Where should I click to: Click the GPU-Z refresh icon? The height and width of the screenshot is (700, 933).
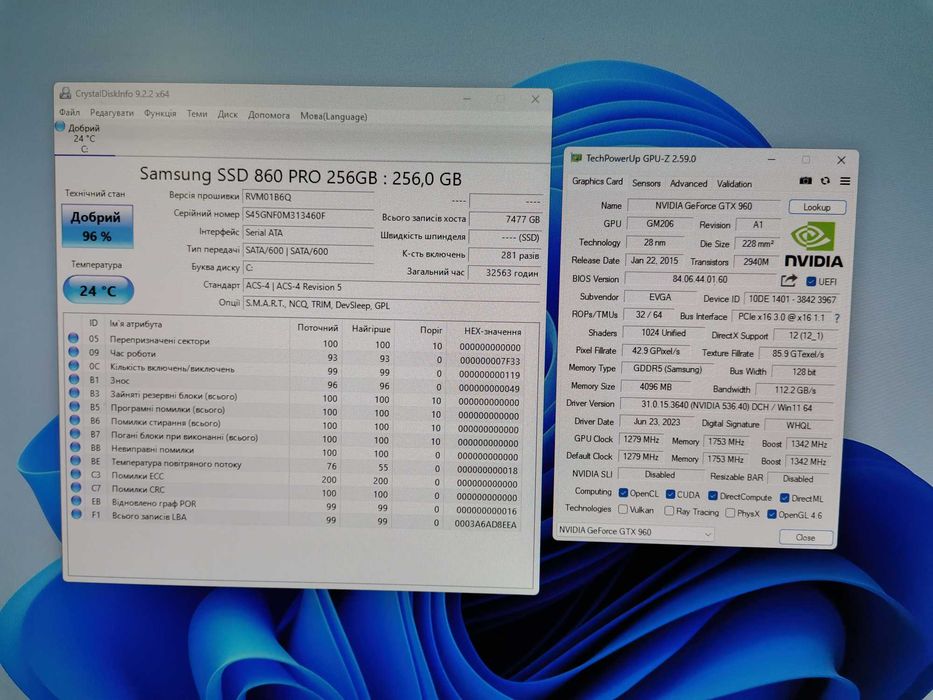coord(825,180)
